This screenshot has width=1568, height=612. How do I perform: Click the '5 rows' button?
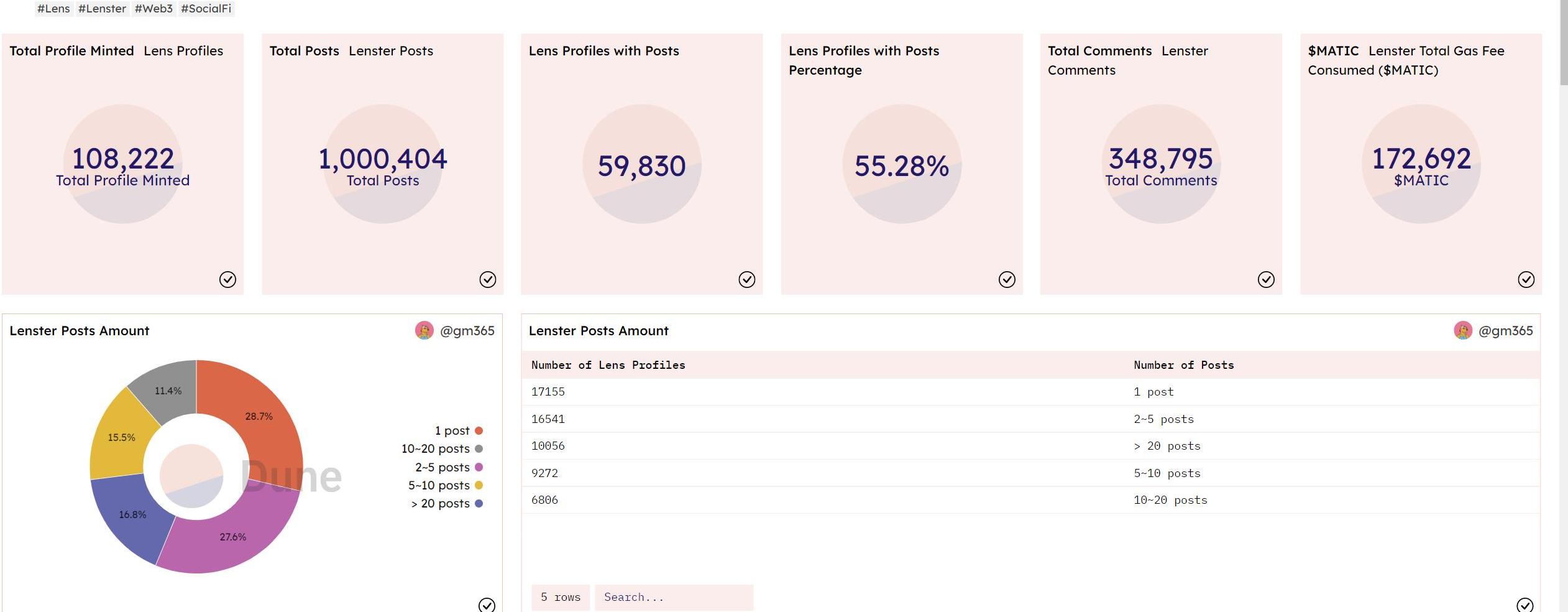tap(560, 597)
